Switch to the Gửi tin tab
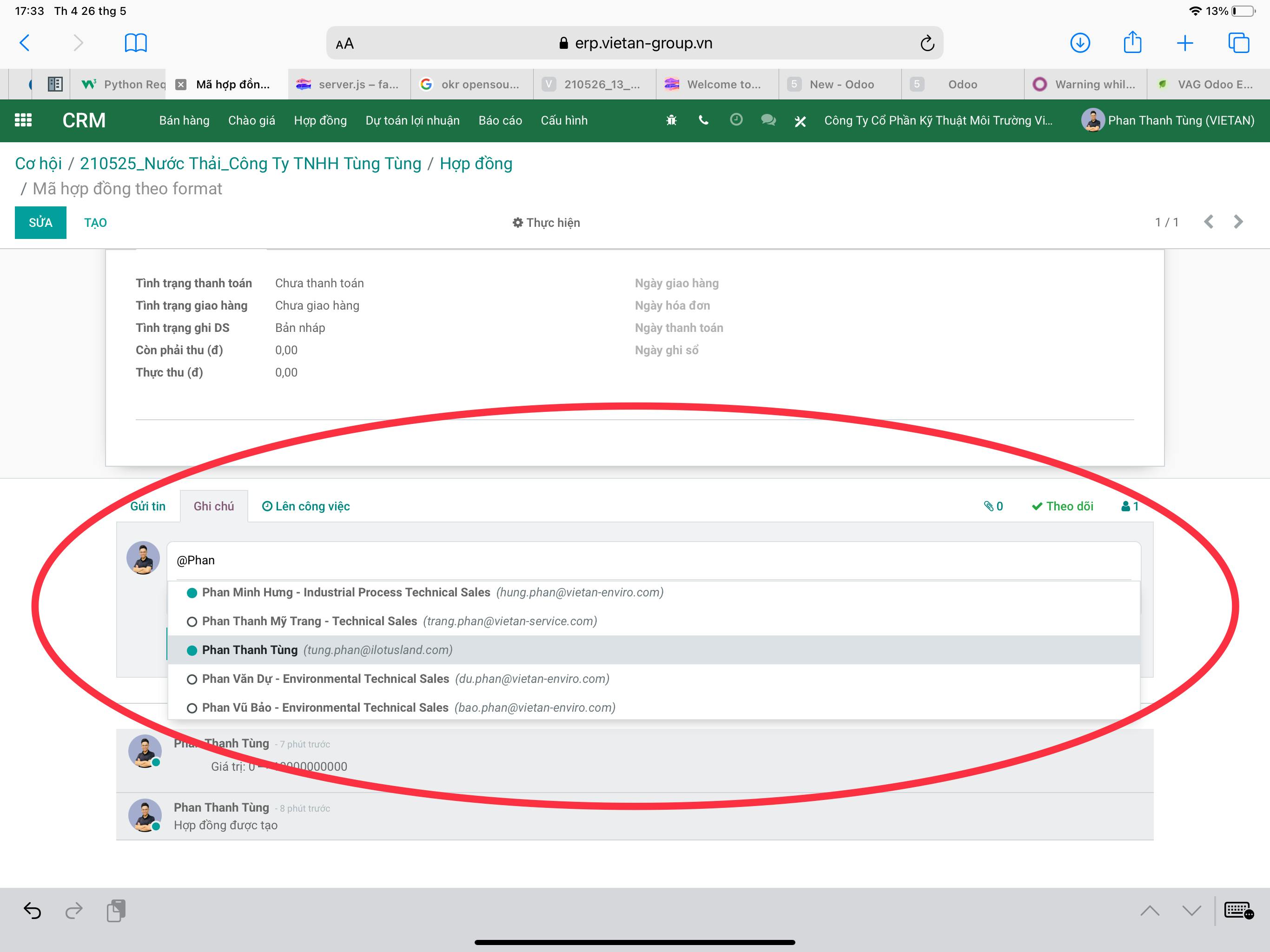Screen dimensions: 1270x952 point(147,506)
